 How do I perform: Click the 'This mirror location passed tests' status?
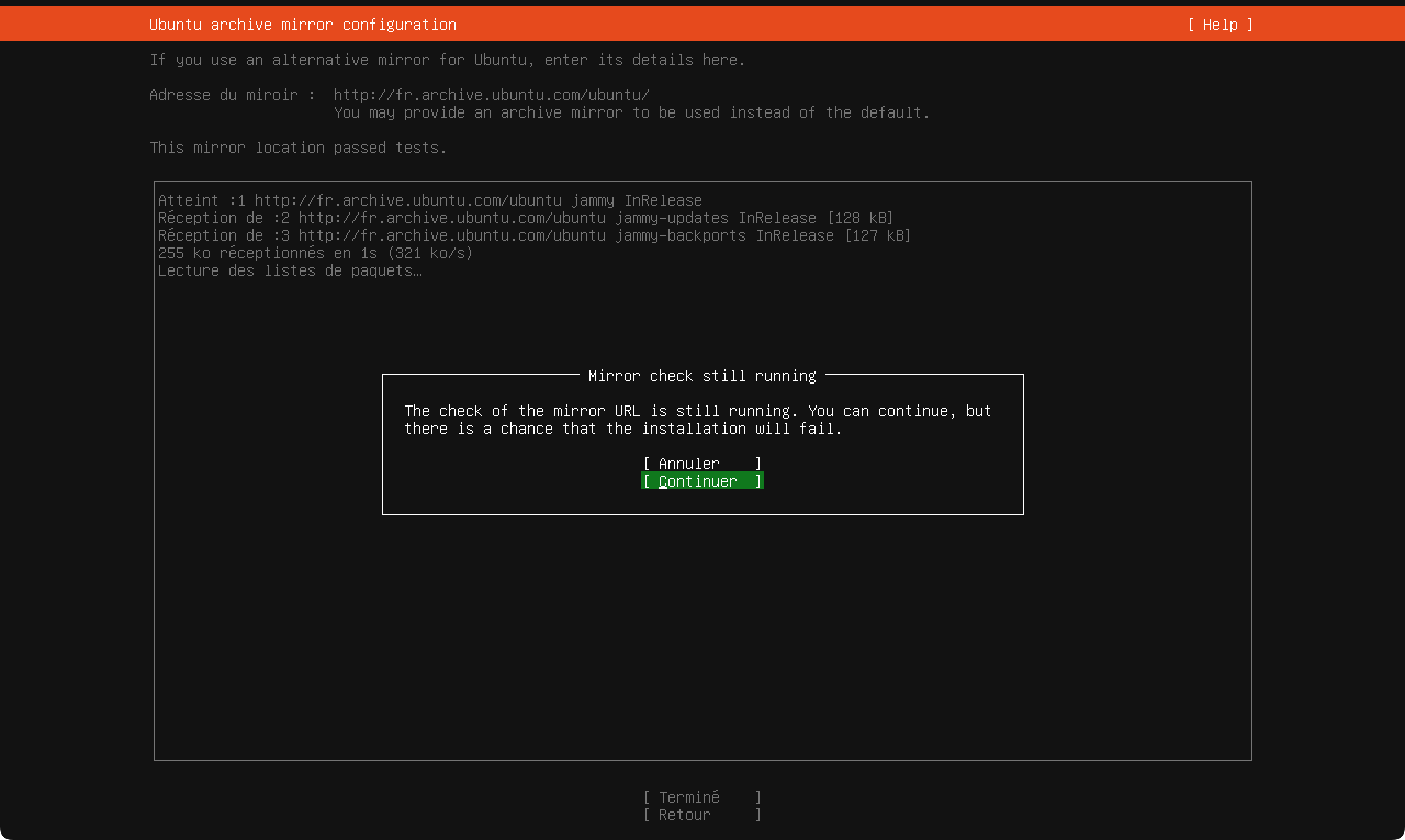pyautogui.click(x=298, y=148)
